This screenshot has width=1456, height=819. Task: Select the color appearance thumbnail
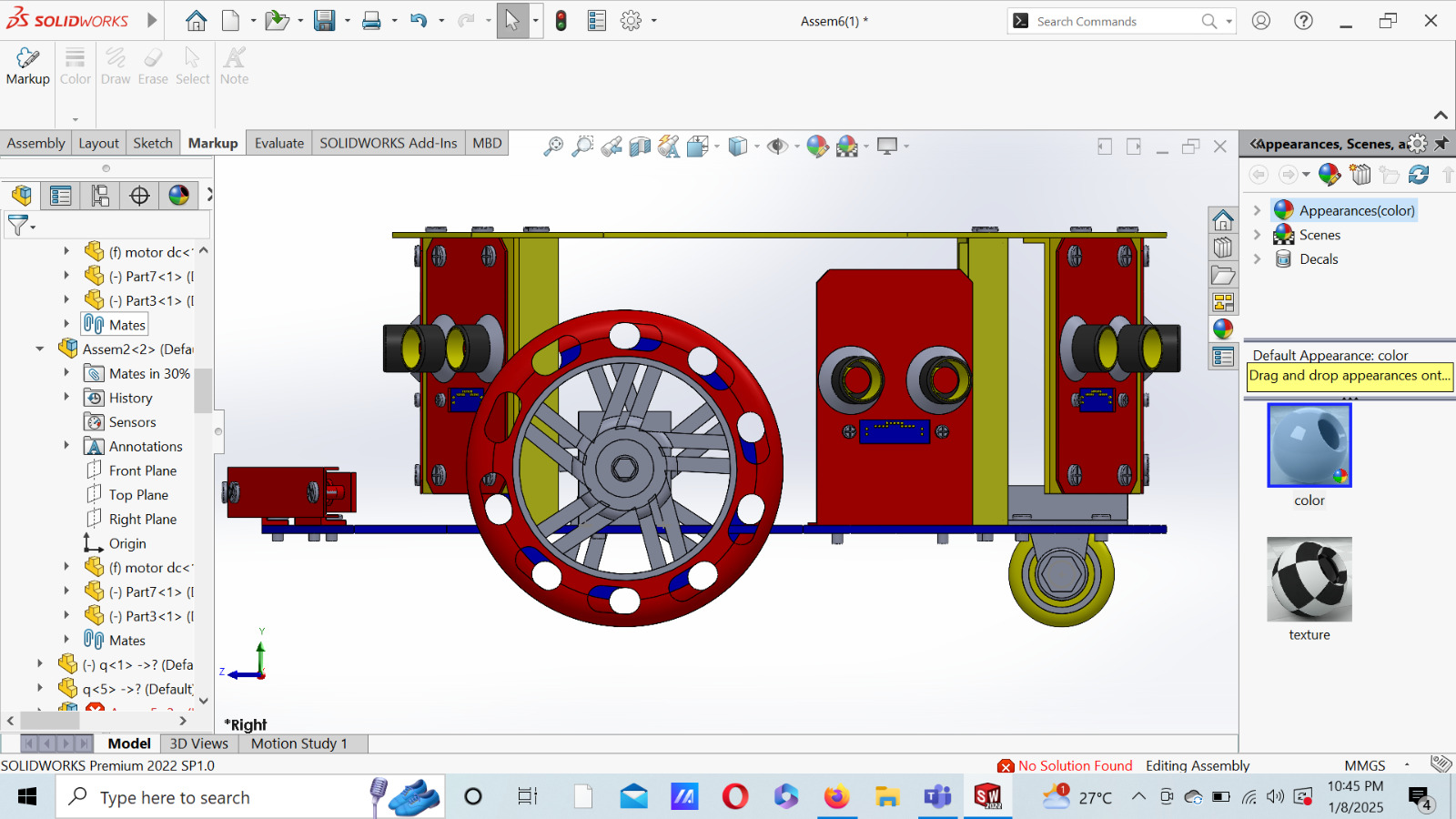click(x=1309, y=446)
